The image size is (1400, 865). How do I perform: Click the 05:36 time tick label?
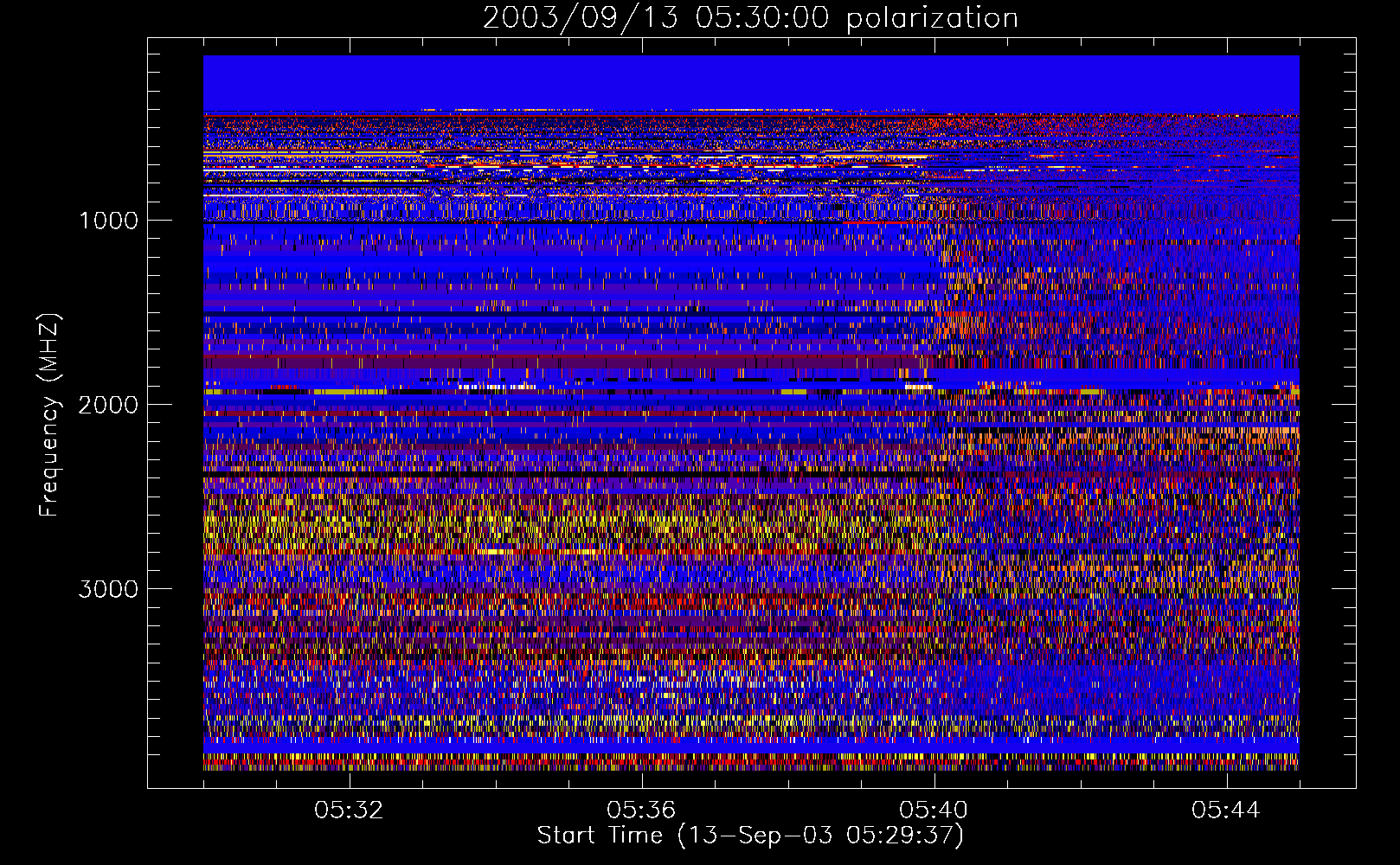641,811
